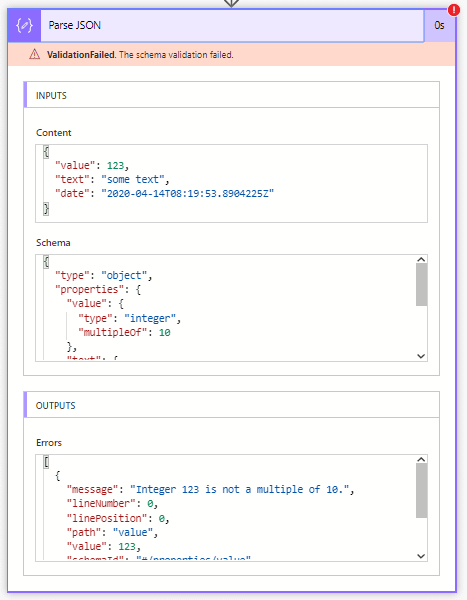Collapse the Parse JSON action header

(232, 25)
